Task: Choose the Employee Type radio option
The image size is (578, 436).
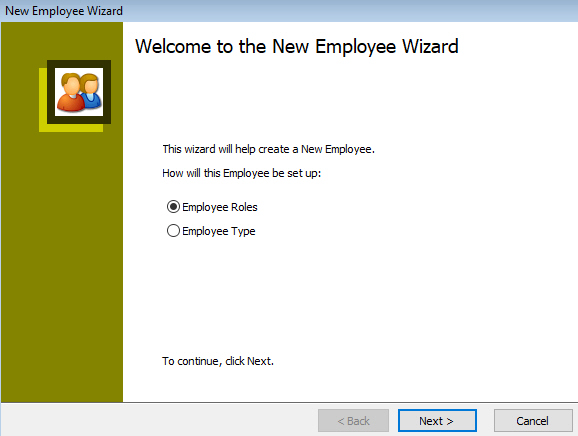Action: pyautogui.click(x=173, y=231)
